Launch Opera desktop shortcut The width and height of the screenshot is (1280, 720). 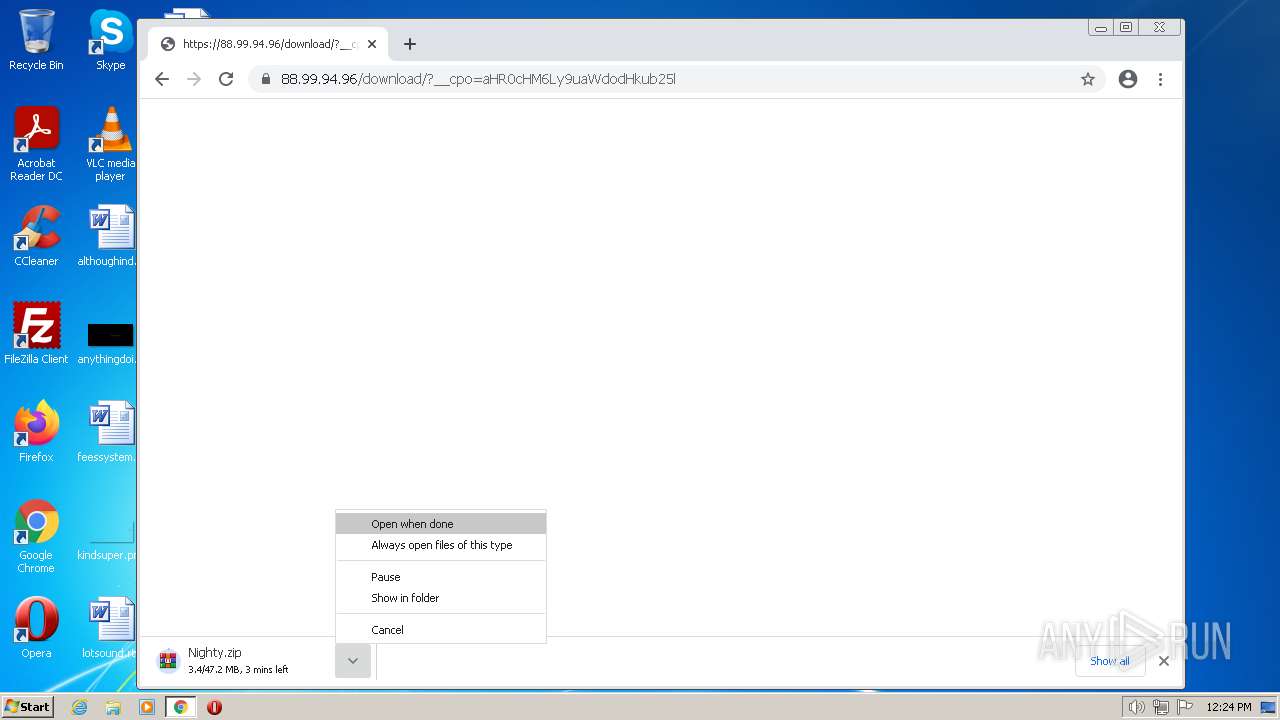pos(36,628)
